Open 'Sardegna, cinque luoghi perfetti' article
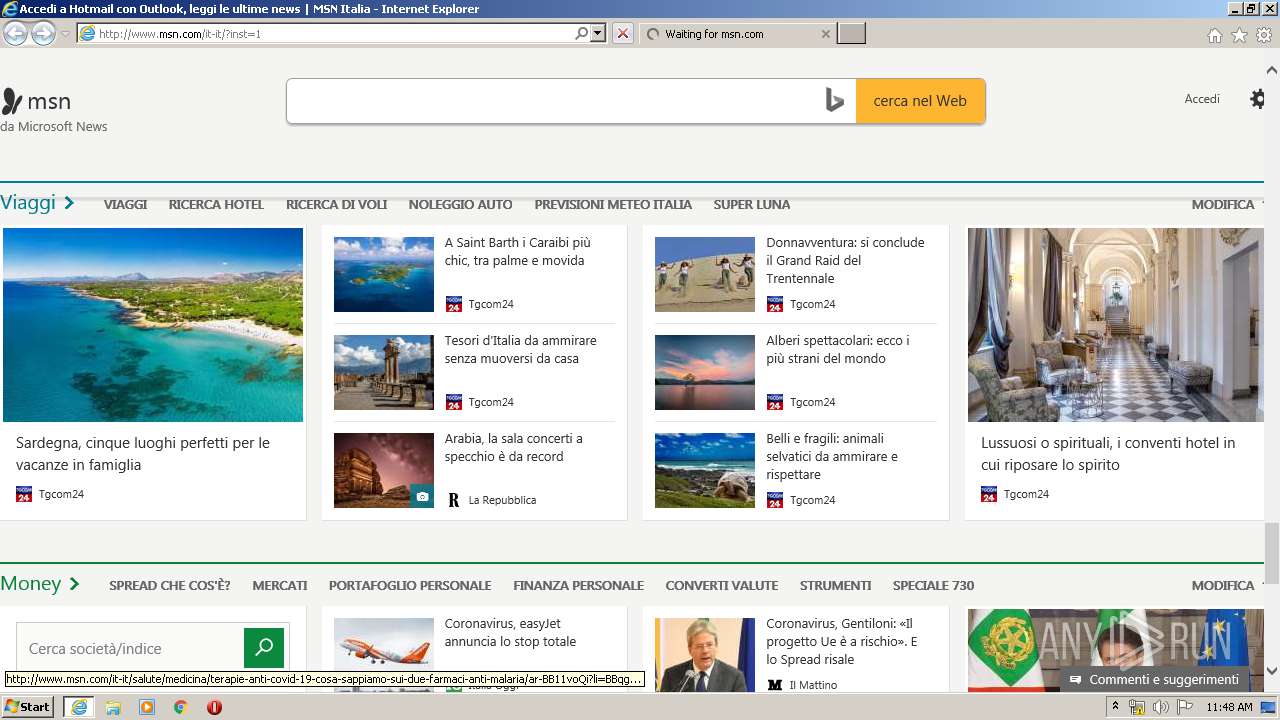 click(143, 454)
